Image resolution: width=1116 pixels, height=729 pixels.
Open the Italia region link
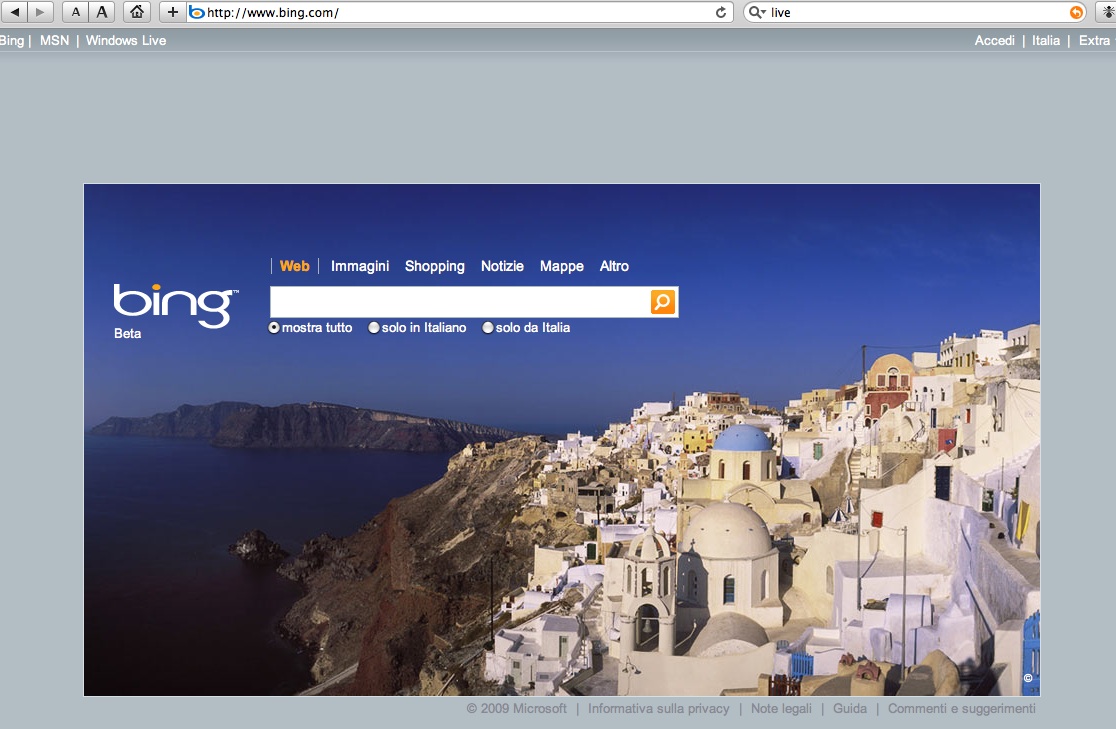[1046, 41]
